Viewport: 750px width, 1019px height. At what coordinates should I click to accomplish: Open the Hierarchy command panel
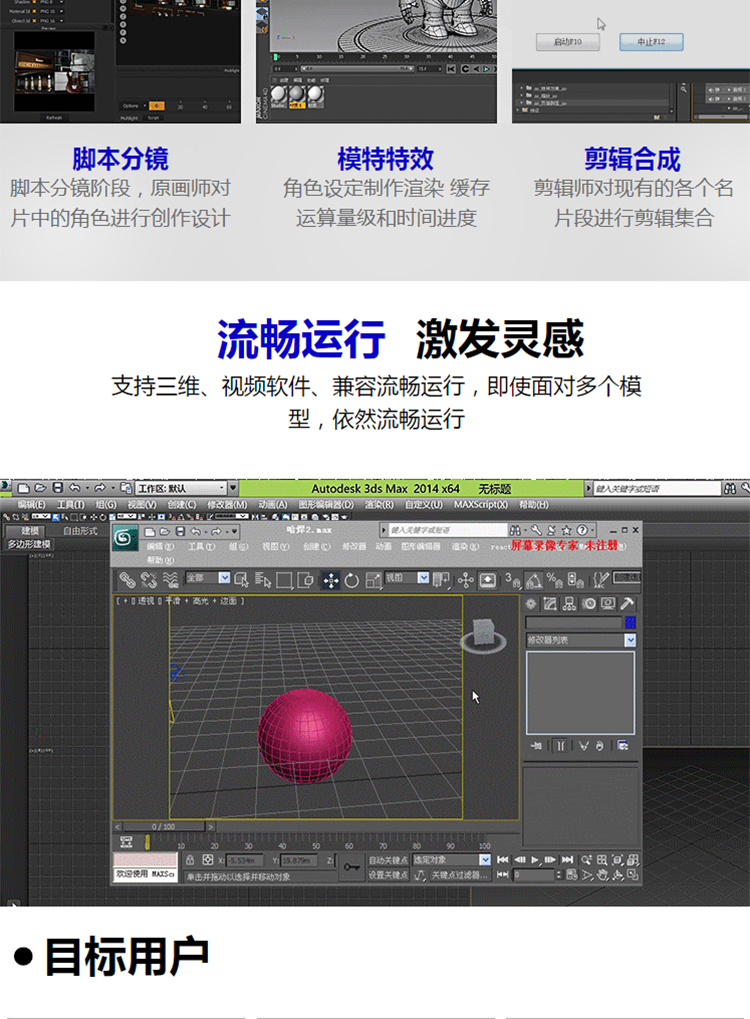click(x=569, y=604)
